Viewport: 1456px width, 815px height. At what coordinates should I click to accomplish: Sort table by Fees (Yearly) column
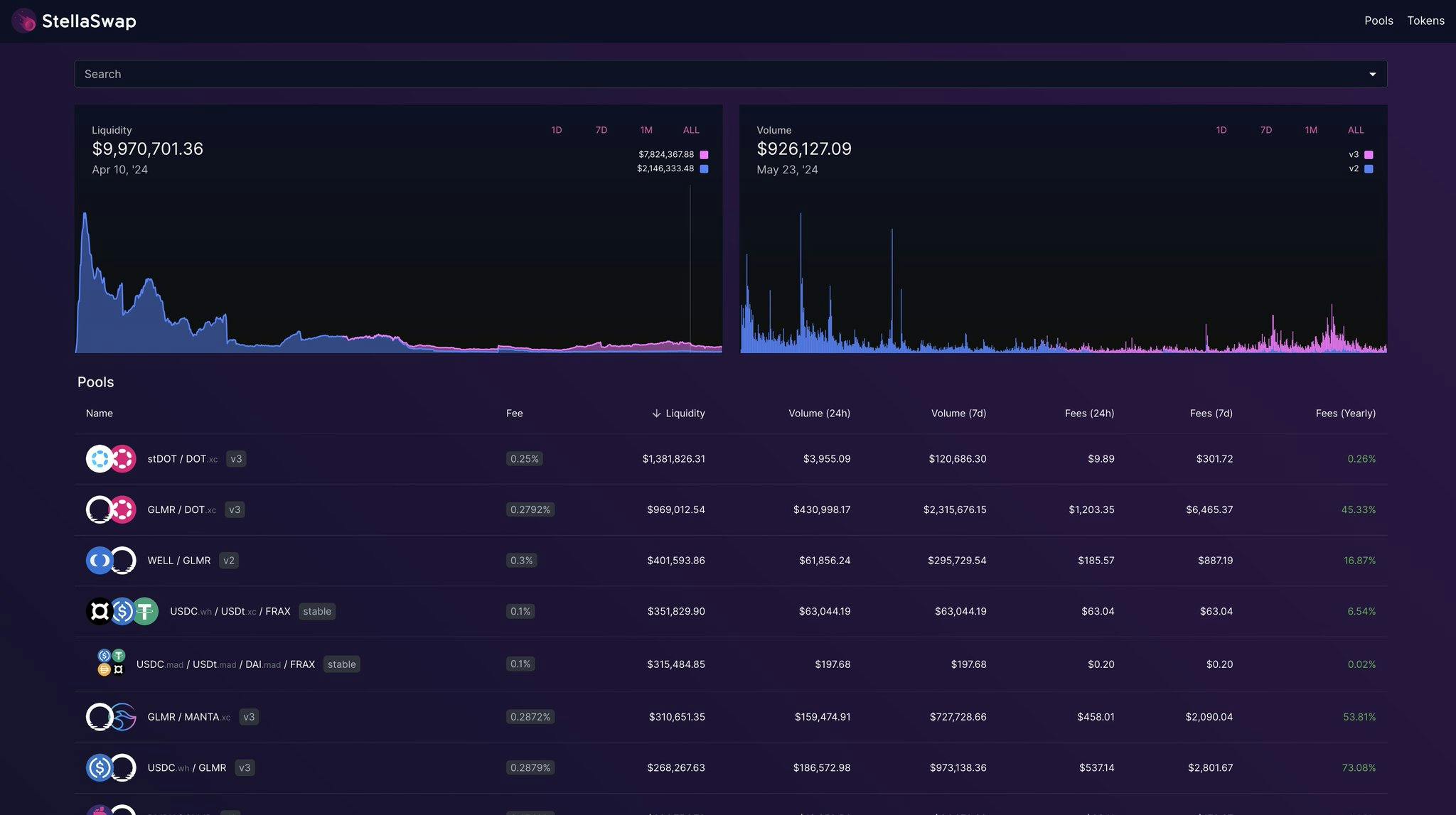pos(1346,414)
